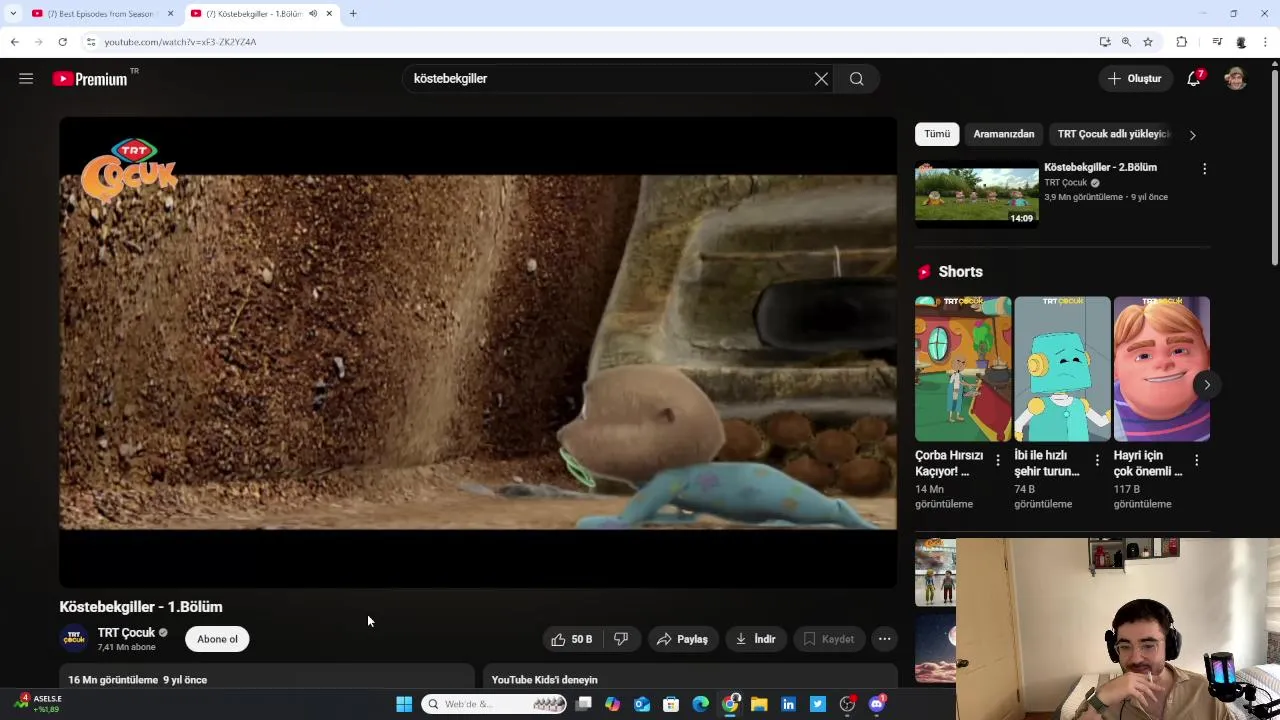Open YouTube Kids'i deneyin link
This screenshot has height=720, width=1280.
coord(545,680)
